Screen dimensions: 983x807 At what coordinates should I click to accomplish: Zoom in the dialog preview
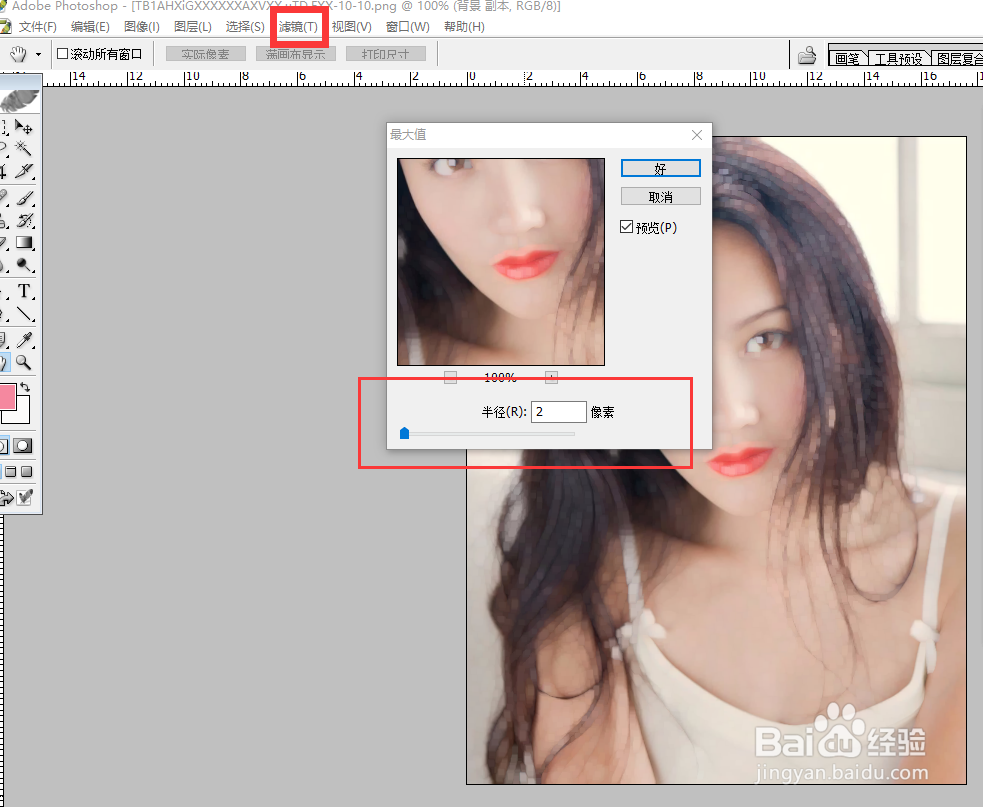(x=551, y=377)
